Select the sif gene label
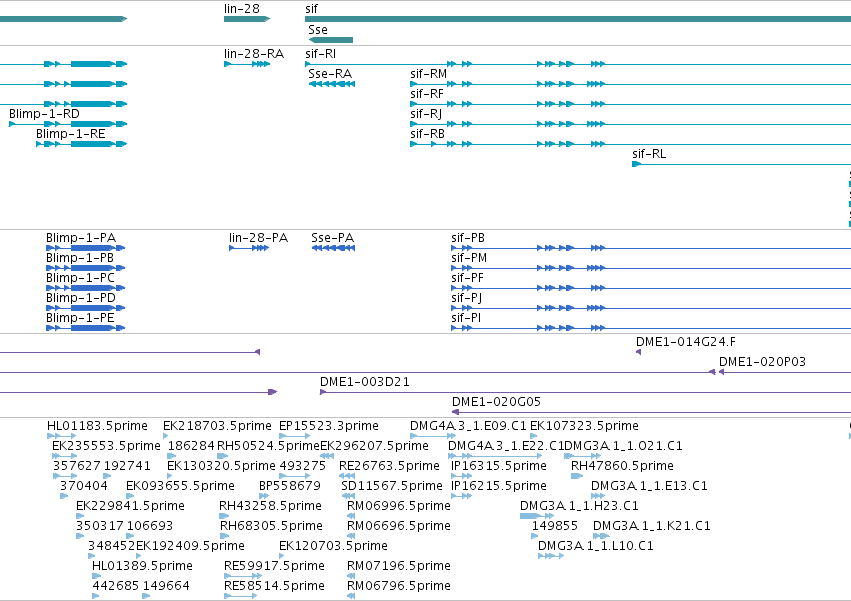This screenshot has height=601, width=851. click(311, 9)
